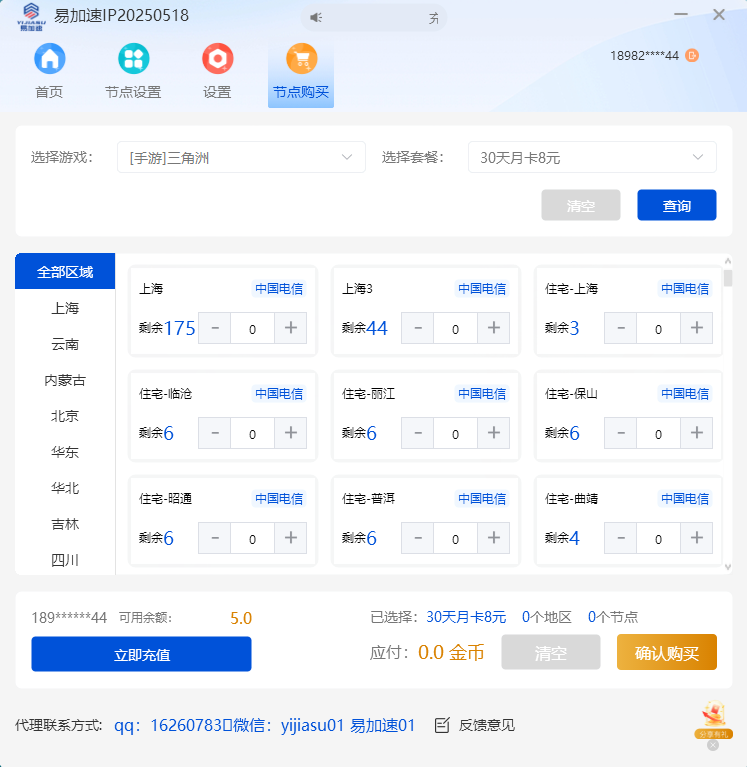Image resolution: width=747 pixels, height=767 pixels.
Task: Decrease quantity for 住宅-昭通 node
Action: tap(214, 538)
